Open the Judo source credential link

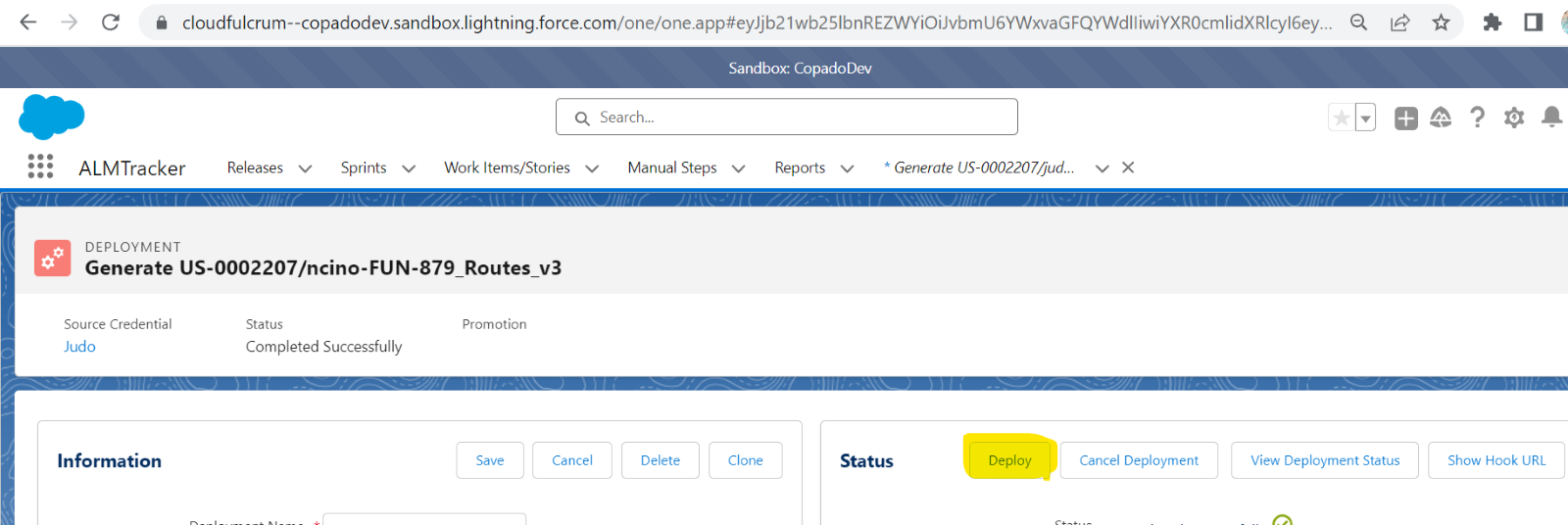[79, 347]
